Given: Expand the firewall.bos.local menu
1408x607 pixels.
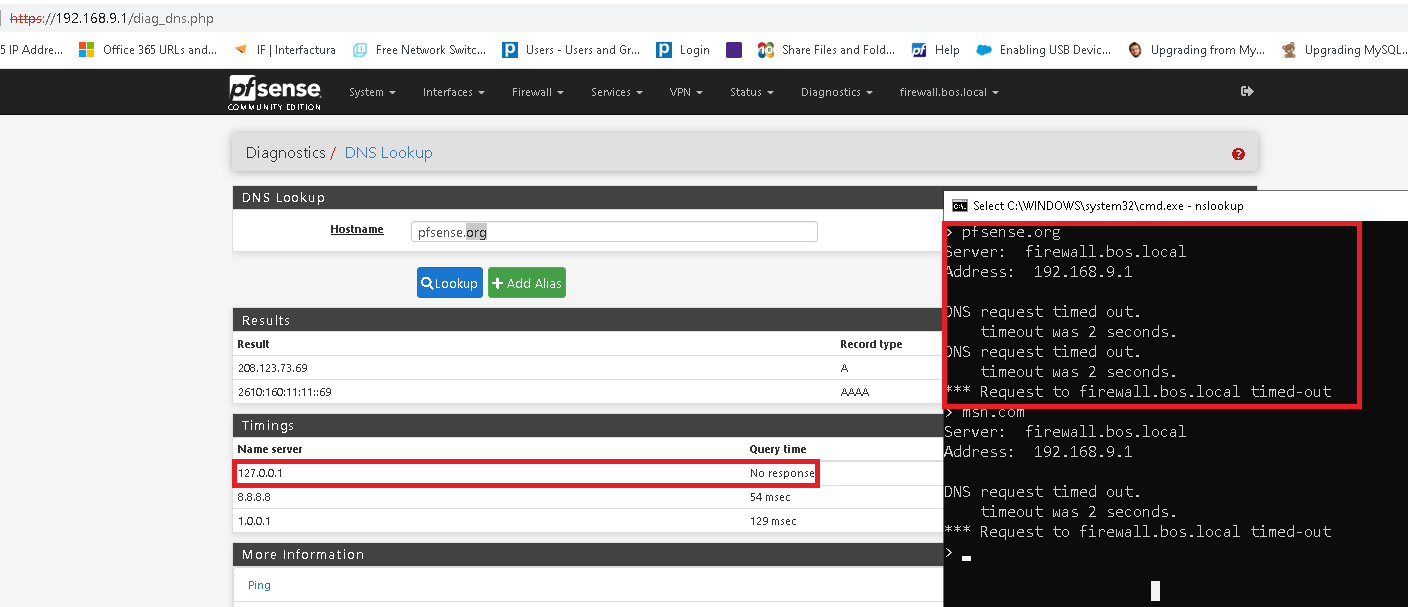Looking at the screenshot, I should tap(949, 92).
